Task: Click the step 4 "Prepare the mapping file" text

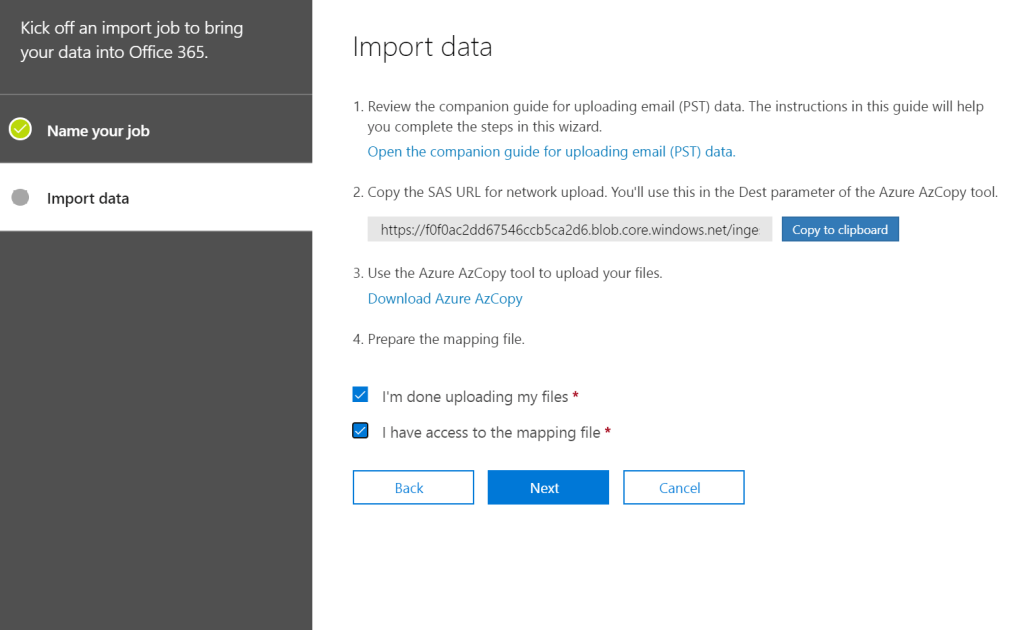Action: [x=445, y=339]
